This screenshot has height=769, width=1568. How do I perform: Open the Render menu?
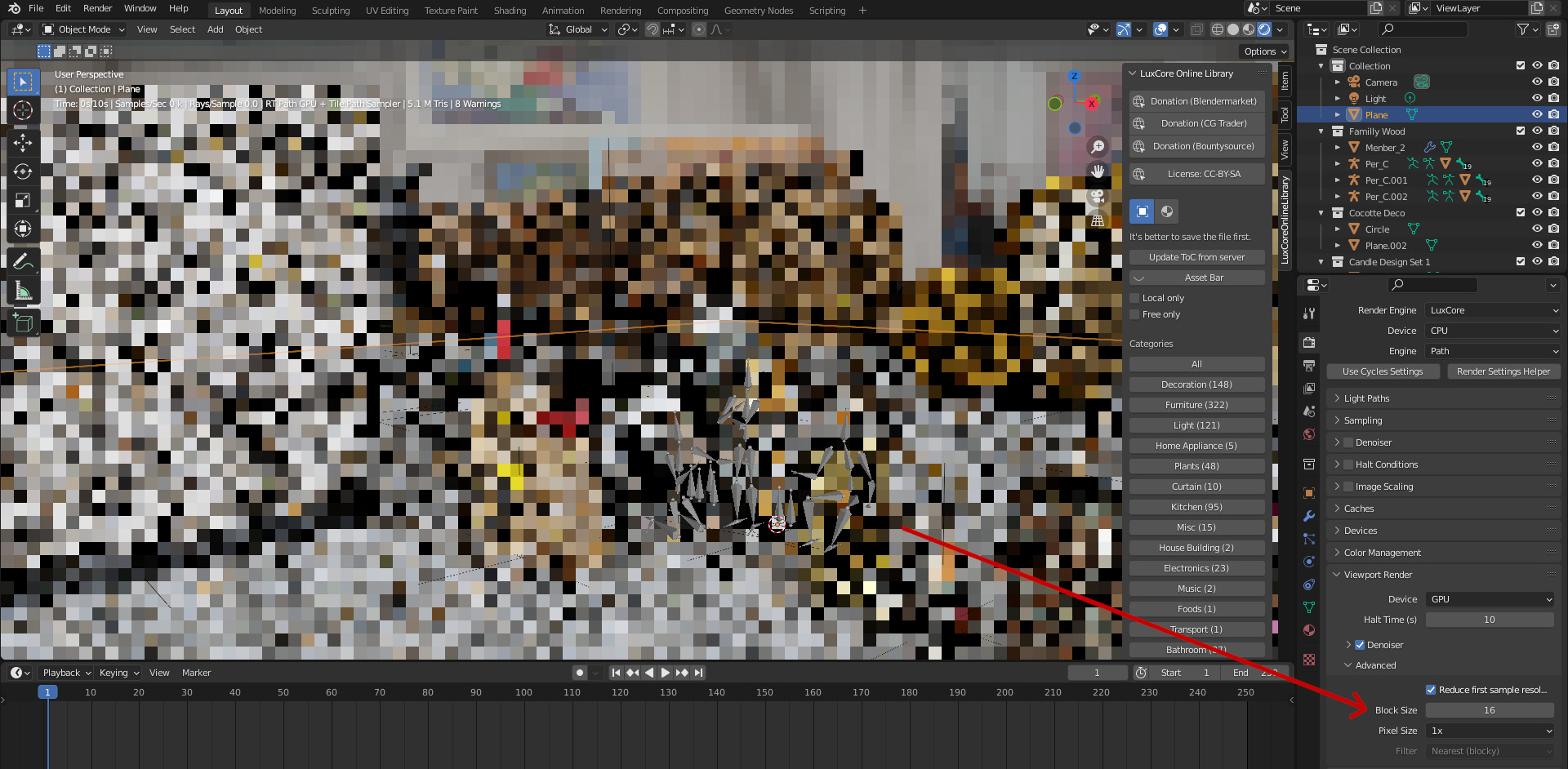pyautogui.click(x=97, y=8)
